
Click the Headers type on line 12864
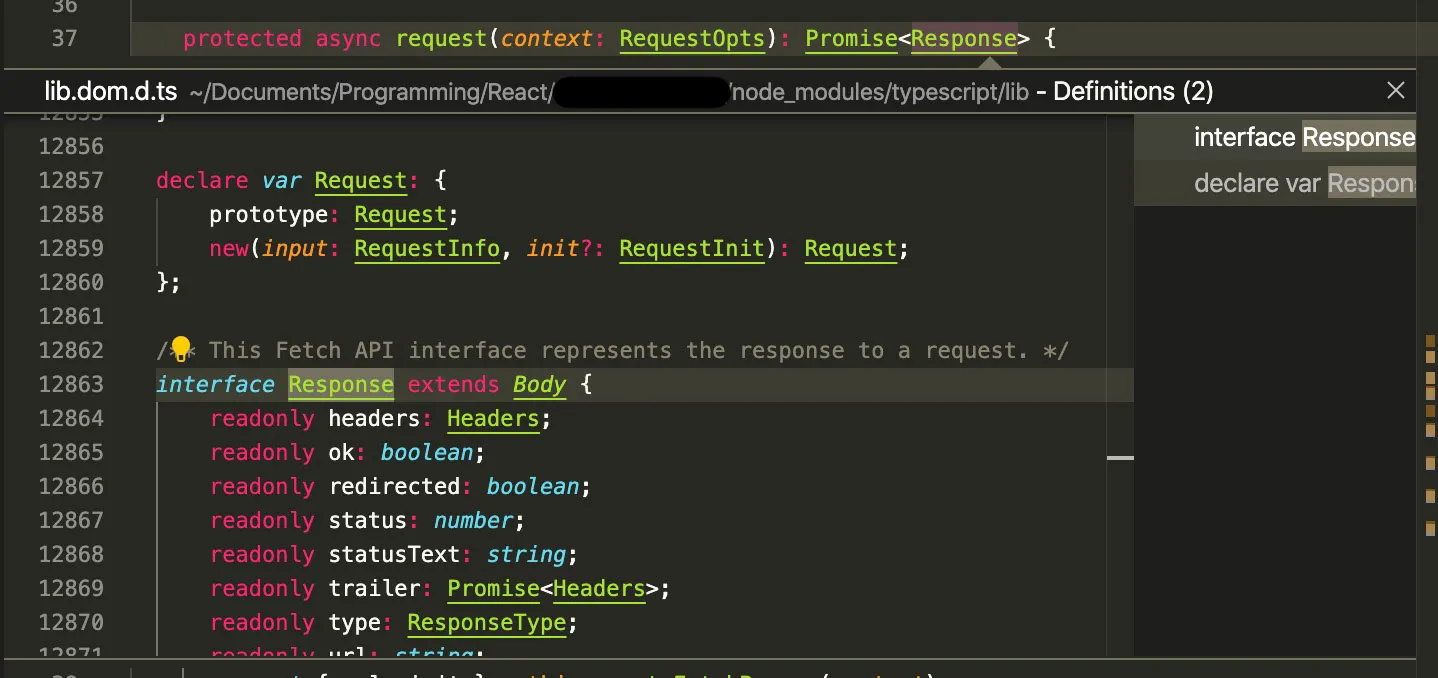[x=493, y=419]
